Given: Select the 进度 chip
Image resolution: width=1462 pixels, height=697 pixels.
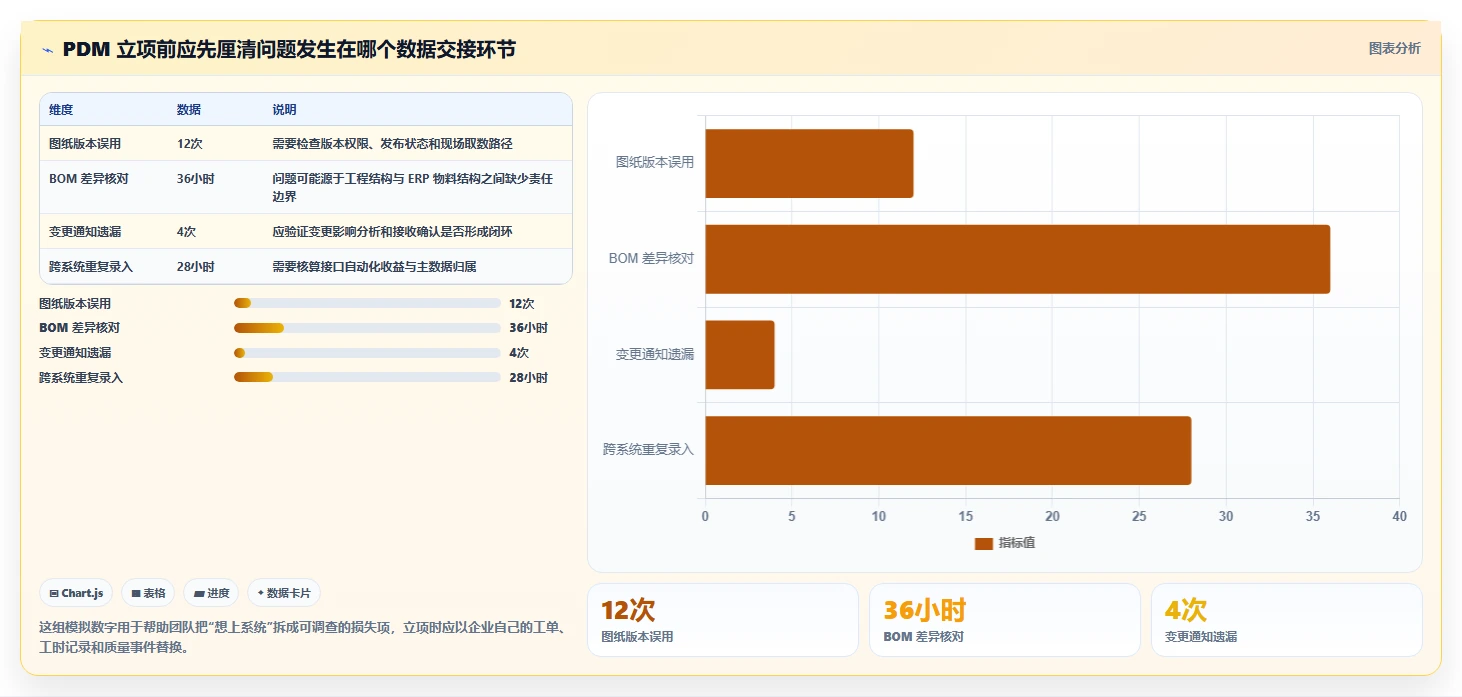Looking at the screenshot, I should click(x=211, y=593).
